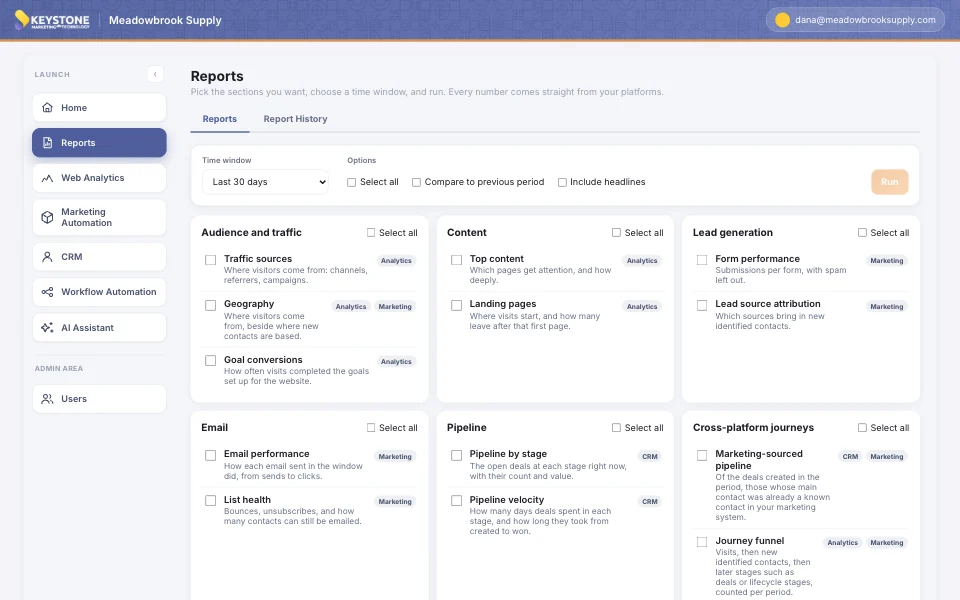Click the Meadowbrook Supply header title
Image resolution: width=960 pixels, height=600 pixels.
165,20
